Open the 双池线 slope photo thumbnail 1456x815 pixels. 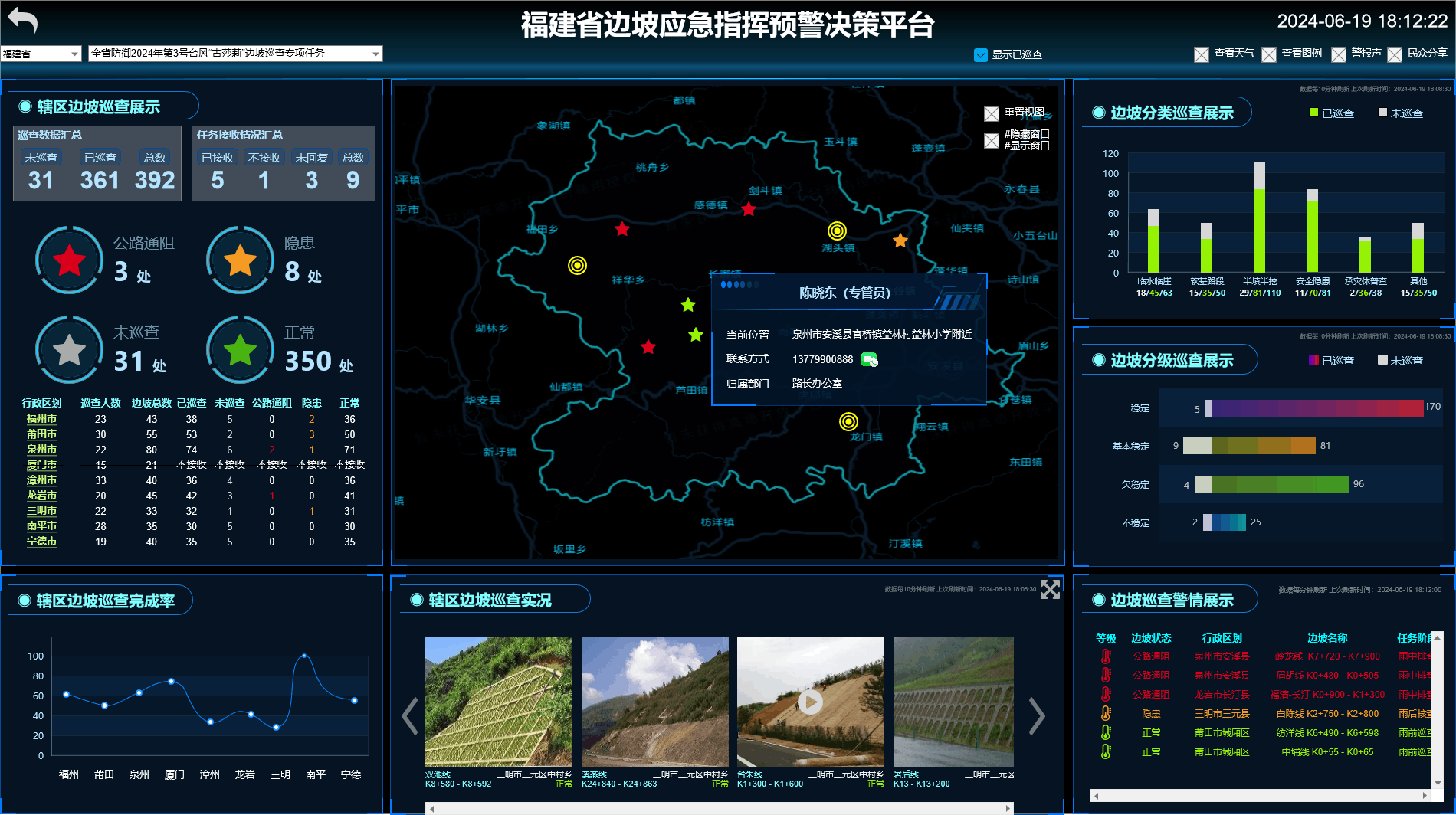498,701
